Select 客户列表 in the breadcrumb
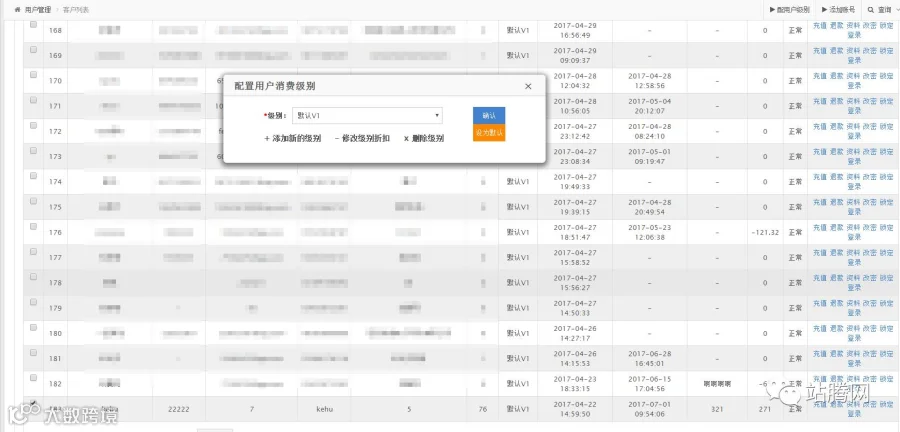This screenshot has height=432, width=900. pyautogui.click(x=76, y=10)
